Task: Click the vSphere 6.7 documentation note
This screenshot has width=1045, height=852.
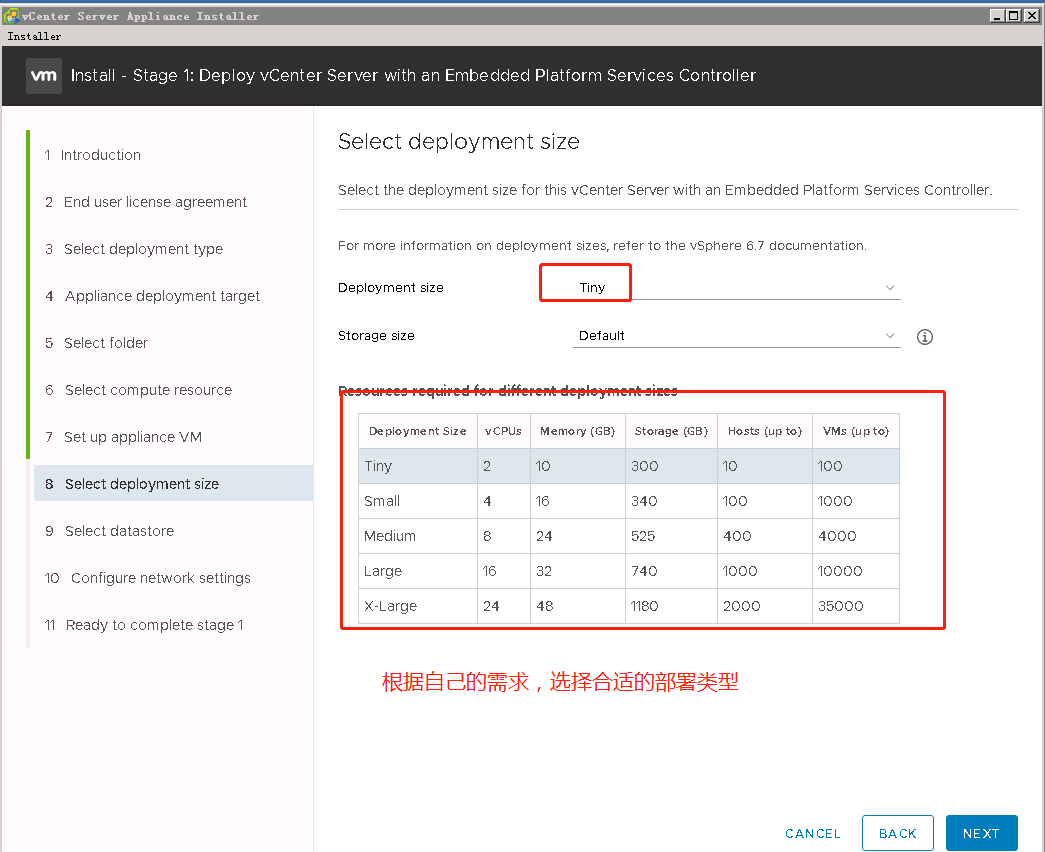Action: [602, 245]
